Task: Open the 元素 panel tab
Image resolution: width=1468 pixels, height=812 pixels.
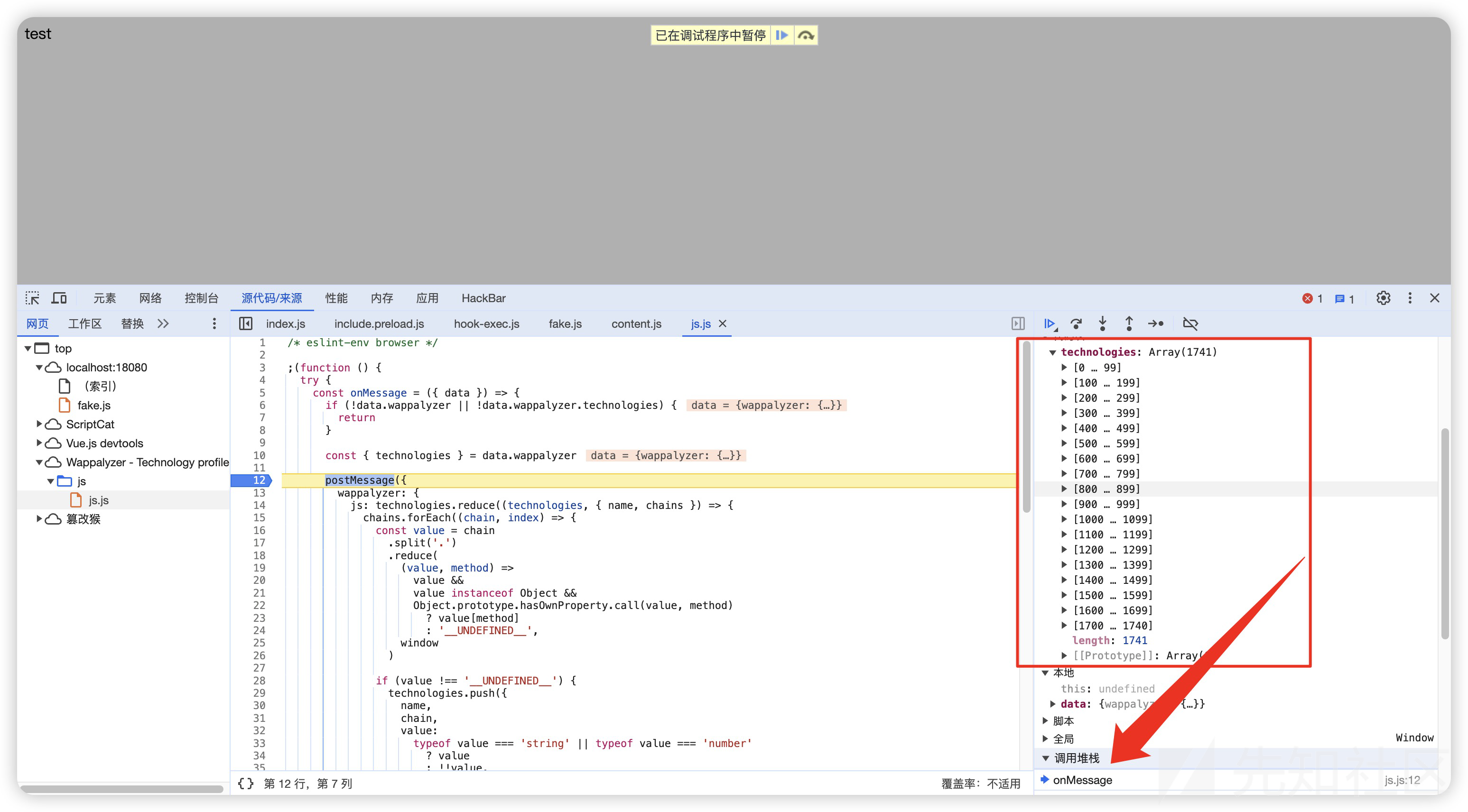Action: [104, 298]
